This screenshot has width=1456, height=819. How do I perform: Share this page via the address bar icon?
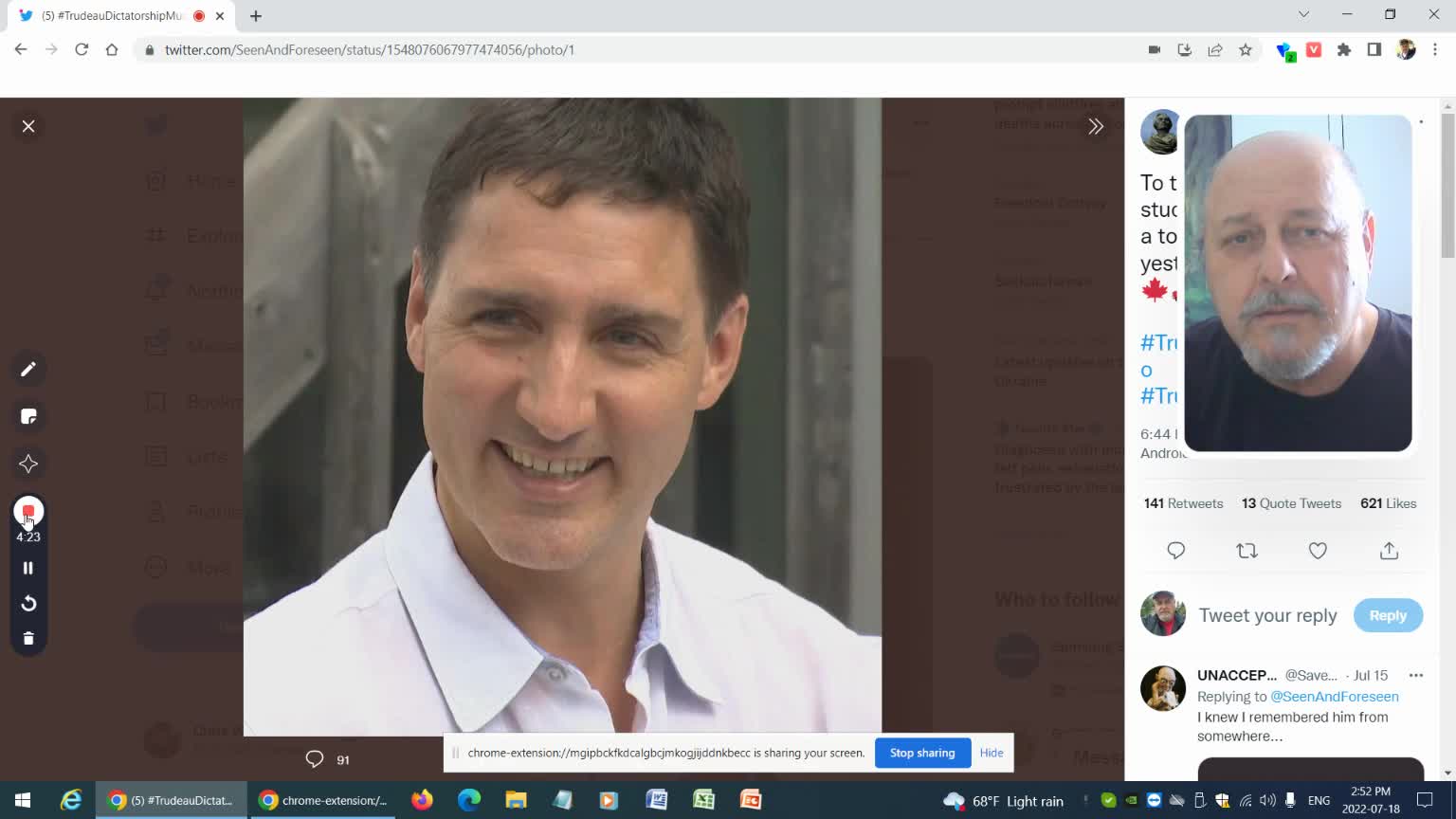pyautogui.click(x=1214, y=50)
